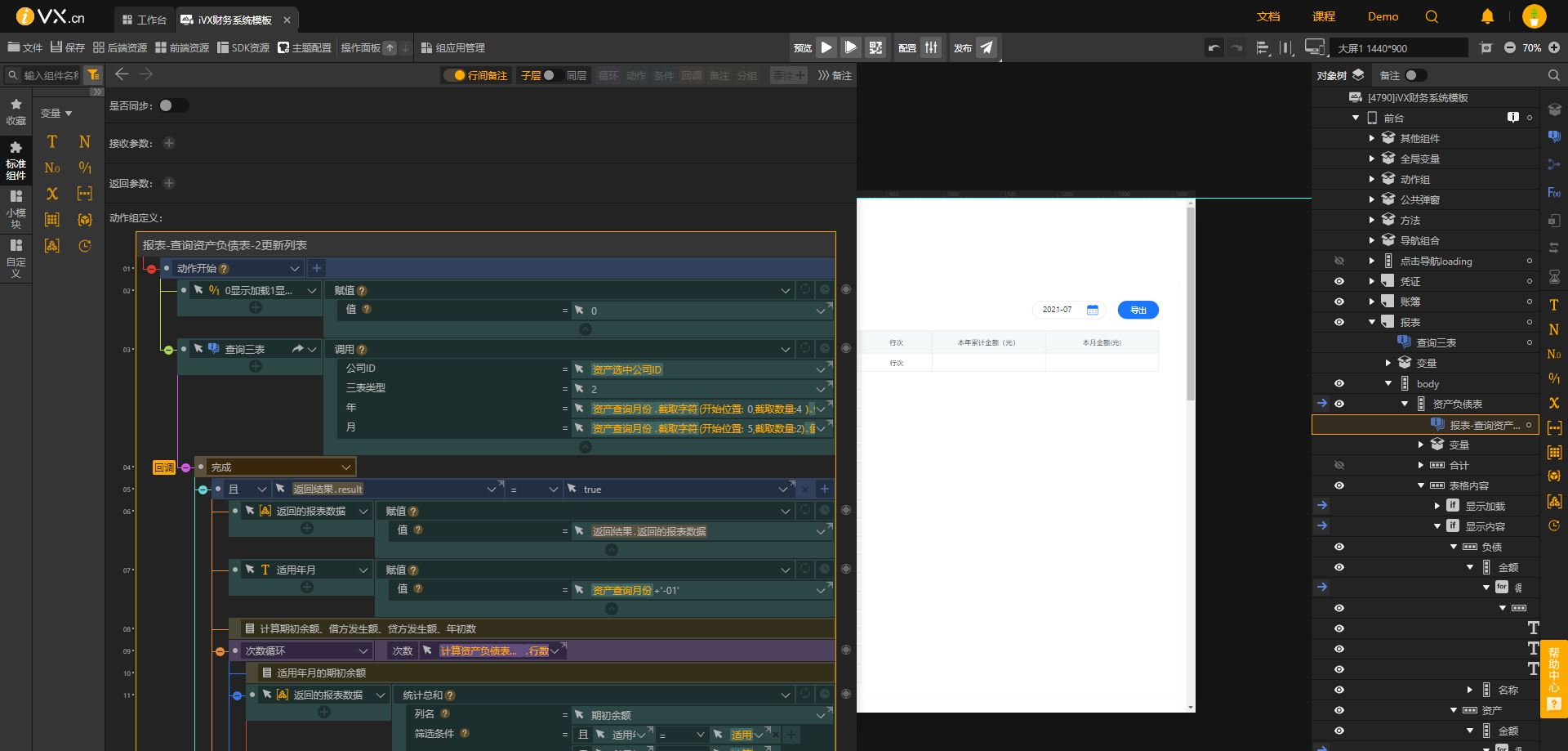Click the QR code preview icon
The image size is (1568, 751).
pos(875,47)
